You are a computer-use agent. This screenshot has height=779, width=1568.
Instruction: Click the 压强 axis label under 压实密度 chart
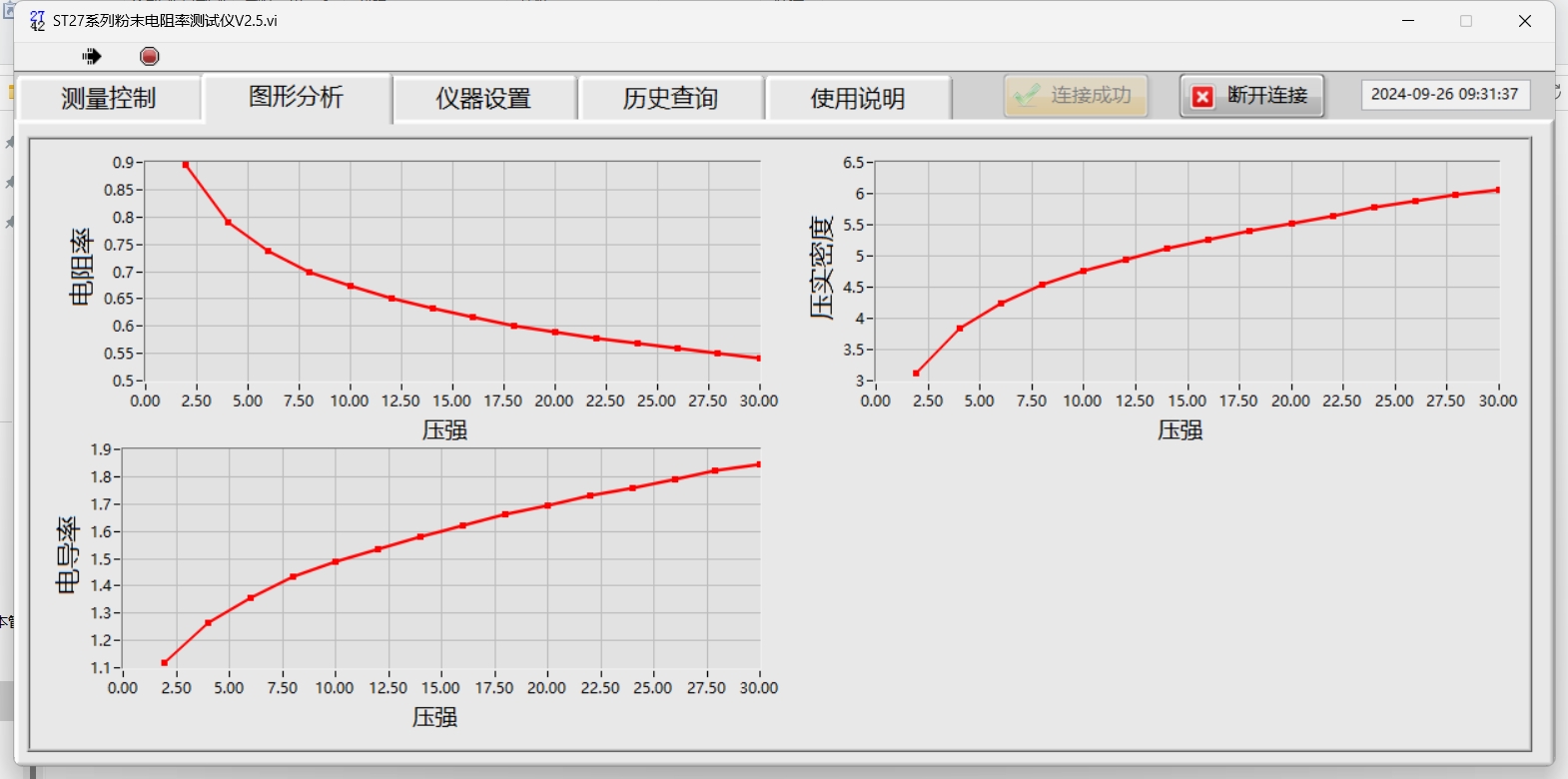pyautogui.click(x=1179, y=430)
